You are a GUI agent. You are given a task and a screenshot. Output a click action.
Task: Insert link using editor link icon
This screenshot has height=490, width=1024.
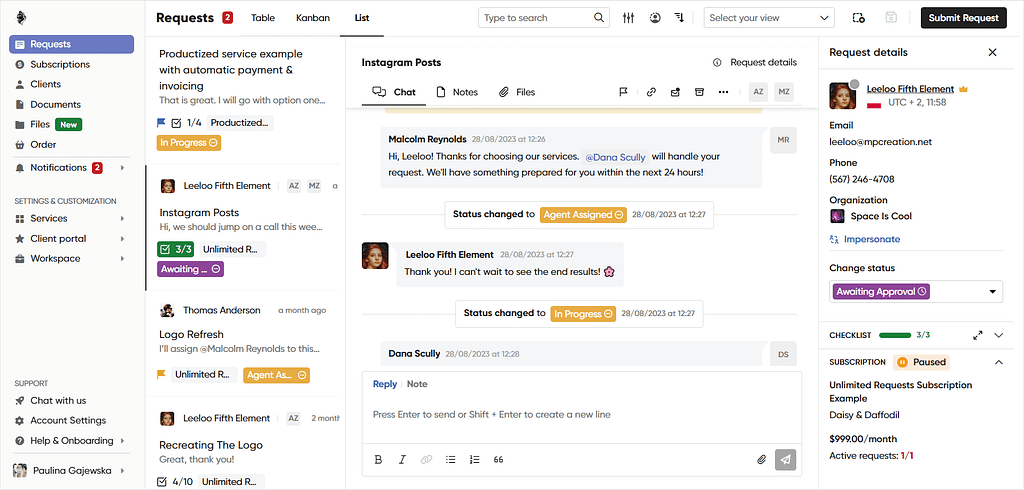pos(426,459)
